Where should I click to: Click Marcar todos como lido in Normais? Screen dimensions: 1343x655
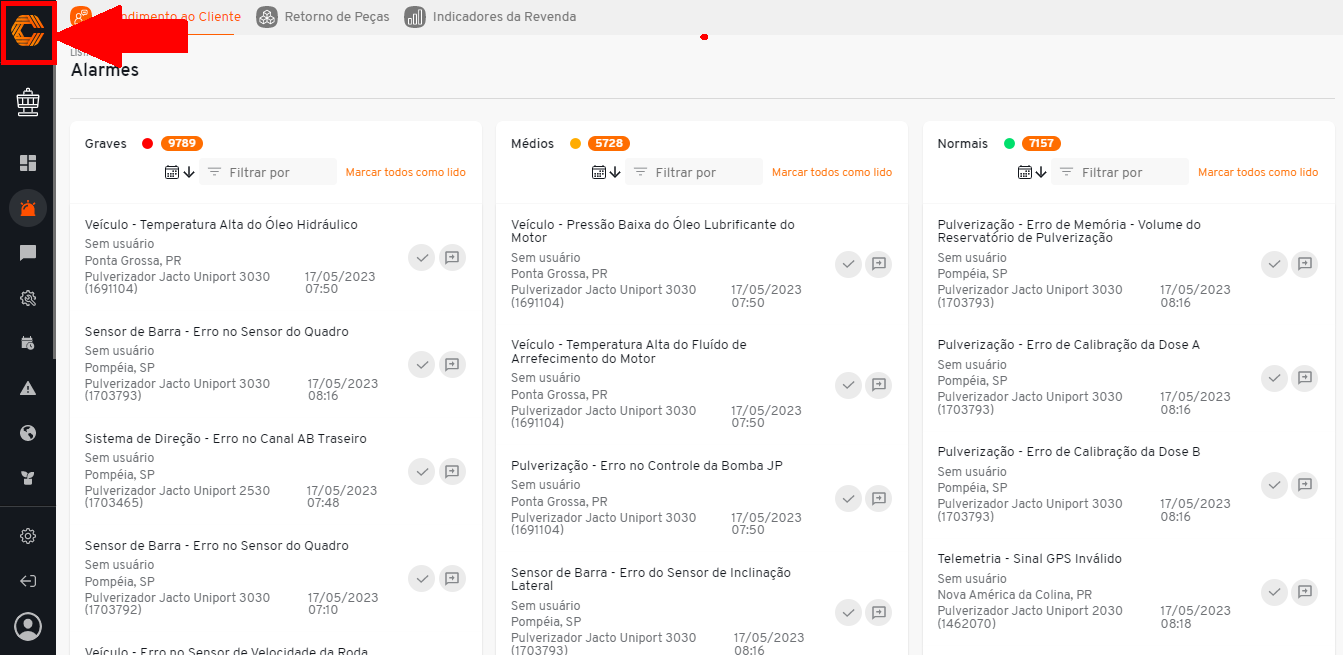point(1258,172)
